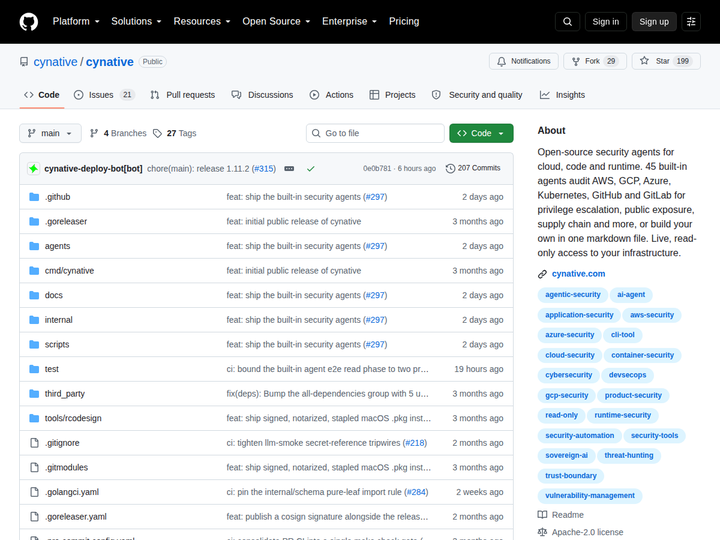720x540 pixels.
Task: Go to the GitHub home logo
Action: click(x=28, y=22)
